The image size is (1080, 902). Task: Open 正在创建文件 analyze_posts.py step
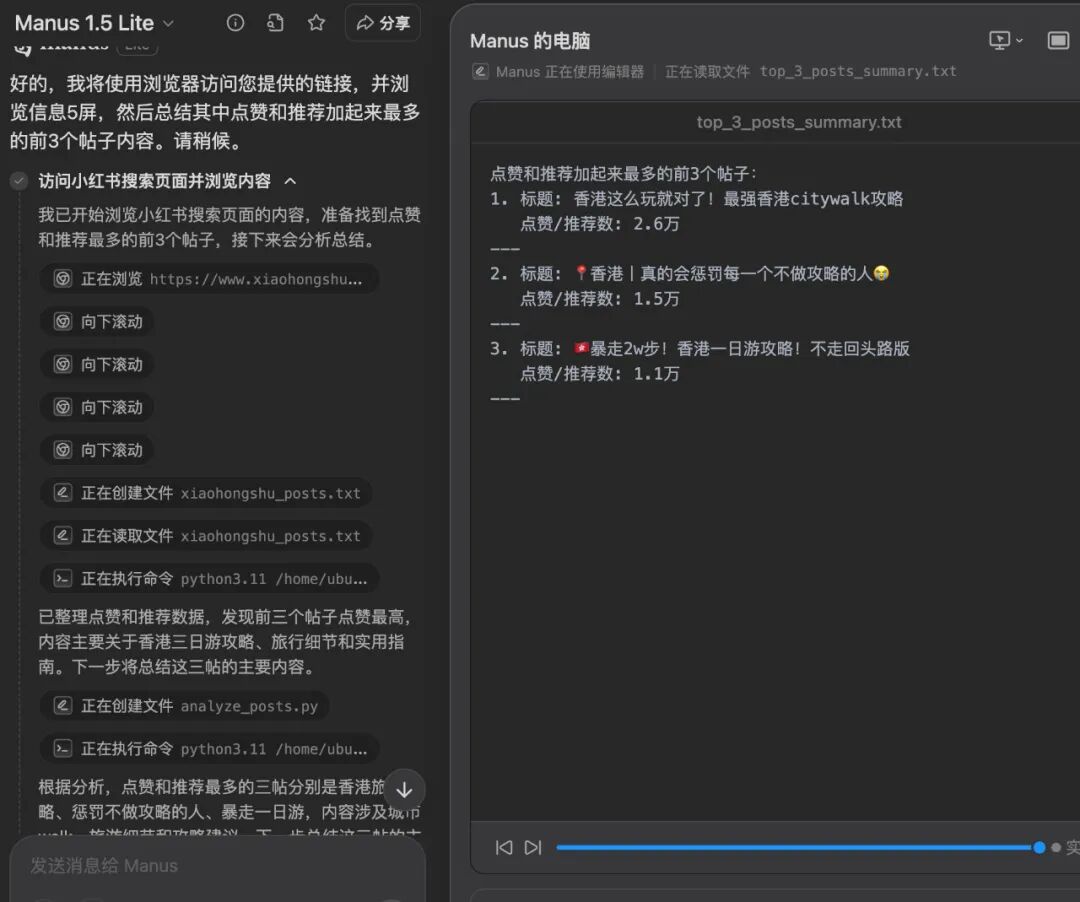185,706
